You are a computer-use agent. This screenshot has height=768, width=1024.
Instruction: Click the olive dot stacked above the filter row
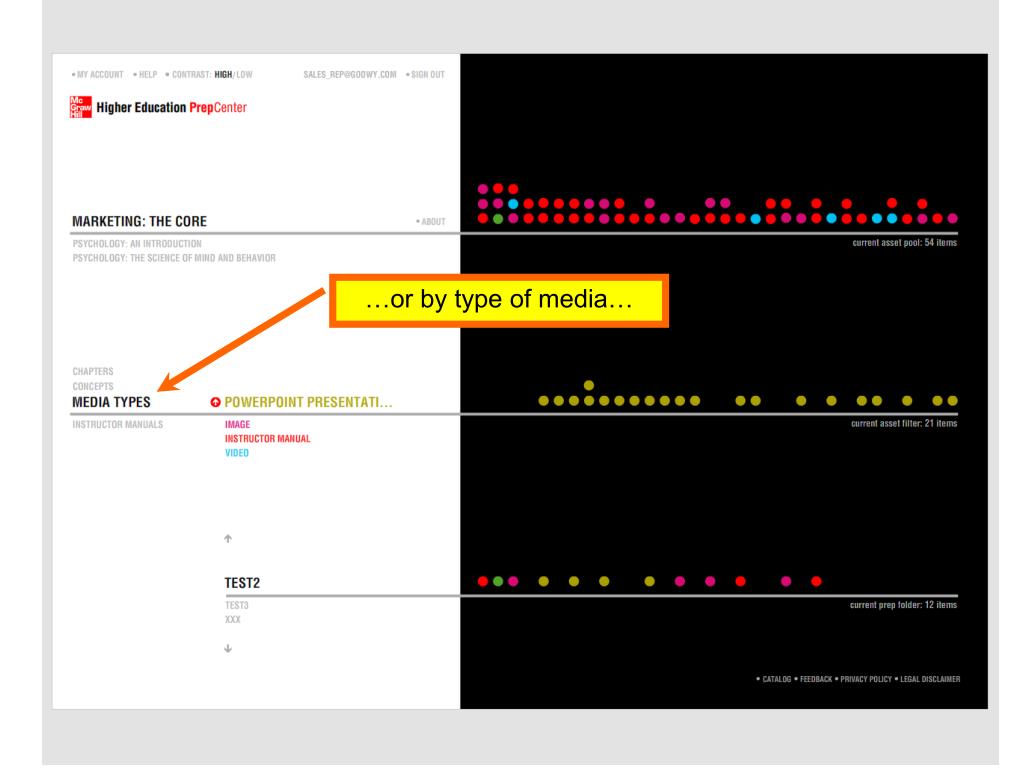click(x=589, y=385)
